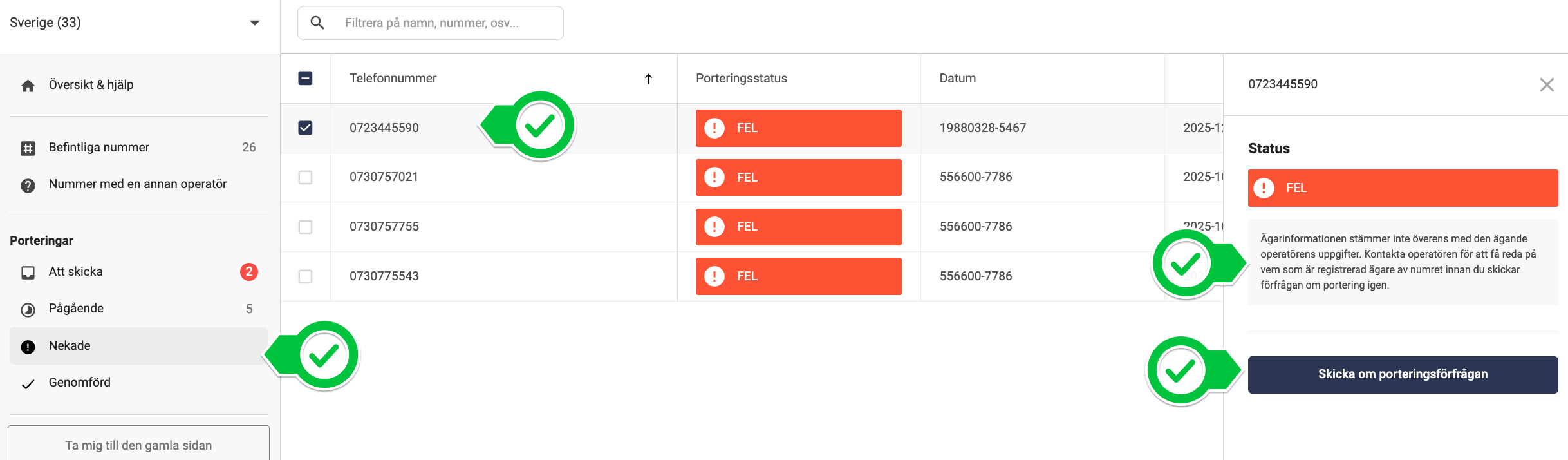
Task: Click the clock icon next to Pågående
Action: 28,310
